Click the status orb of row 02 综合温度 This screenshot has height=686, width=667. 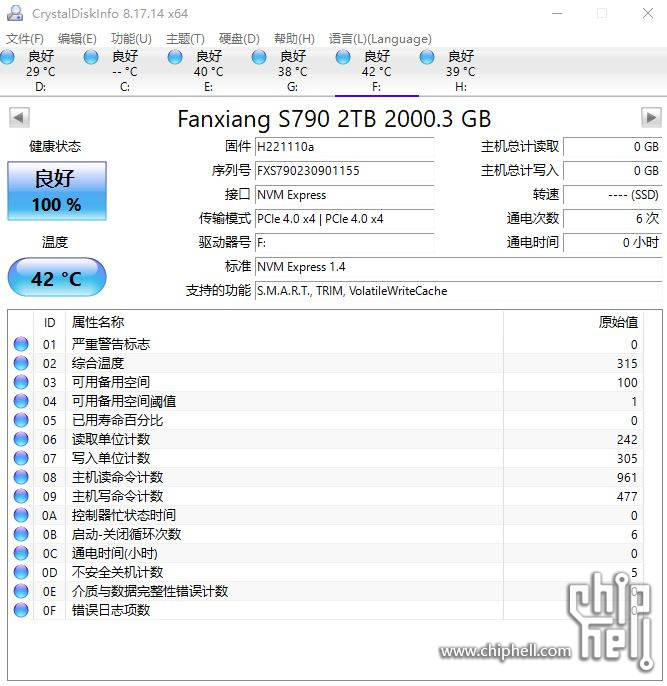pos(21,363)
